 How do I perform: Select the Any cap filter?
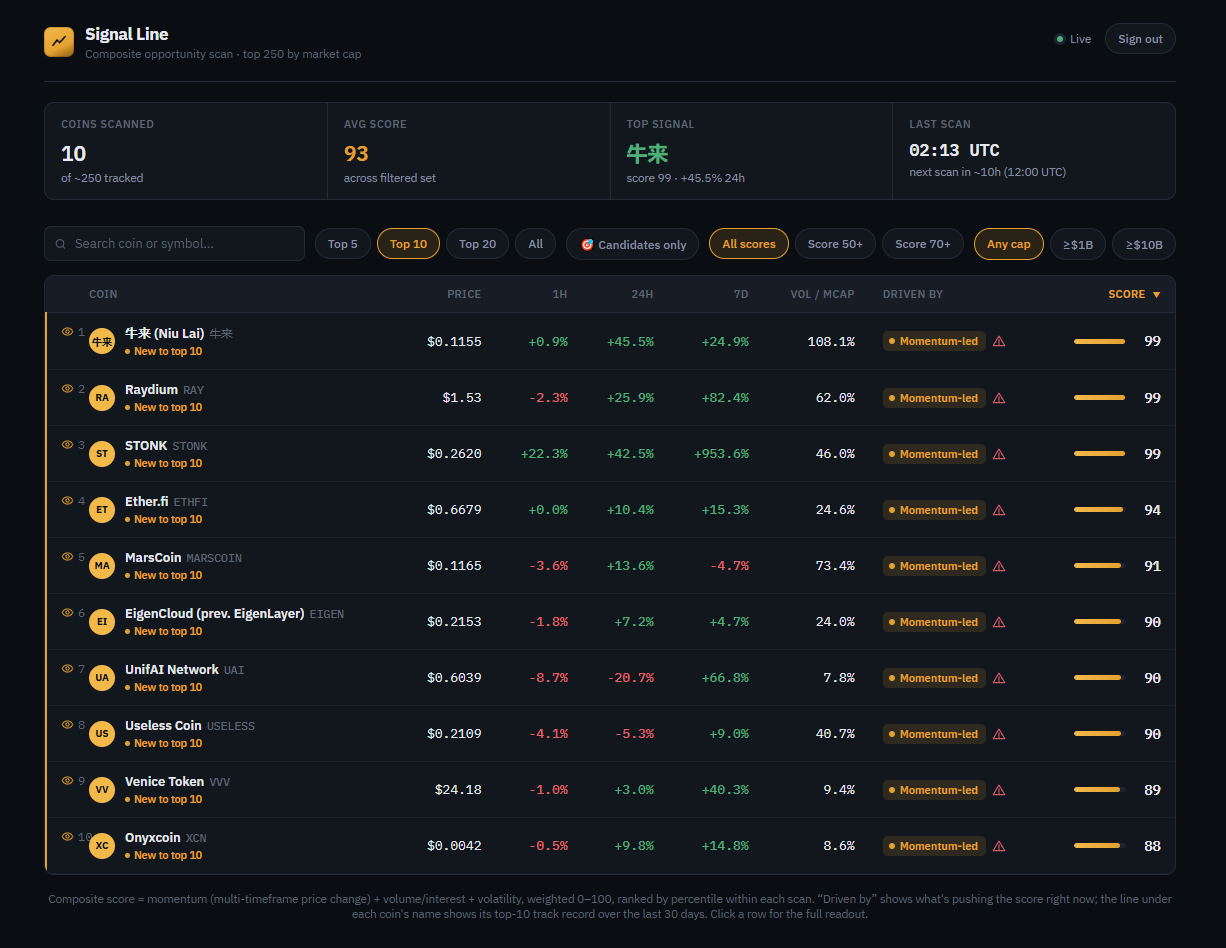[x=1009, y=244]
